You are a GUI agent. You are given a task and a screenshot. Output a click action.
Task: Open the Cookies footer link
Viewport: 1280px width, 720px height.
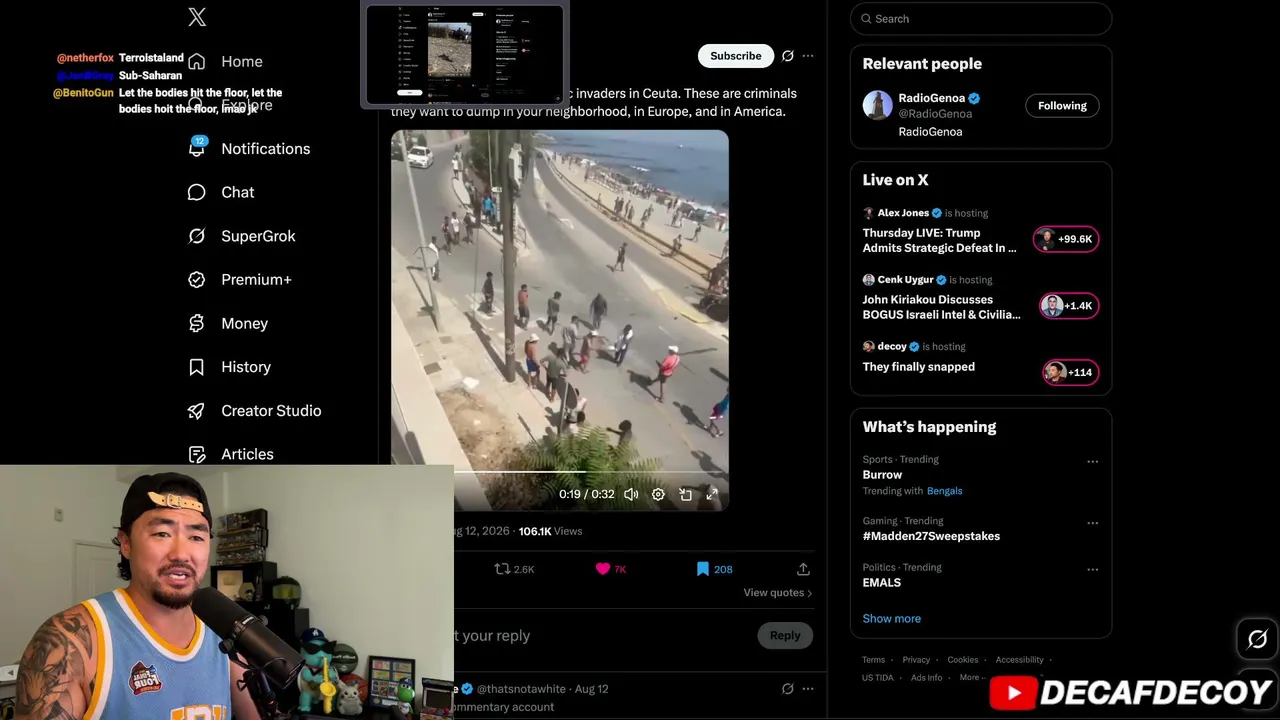963,660
